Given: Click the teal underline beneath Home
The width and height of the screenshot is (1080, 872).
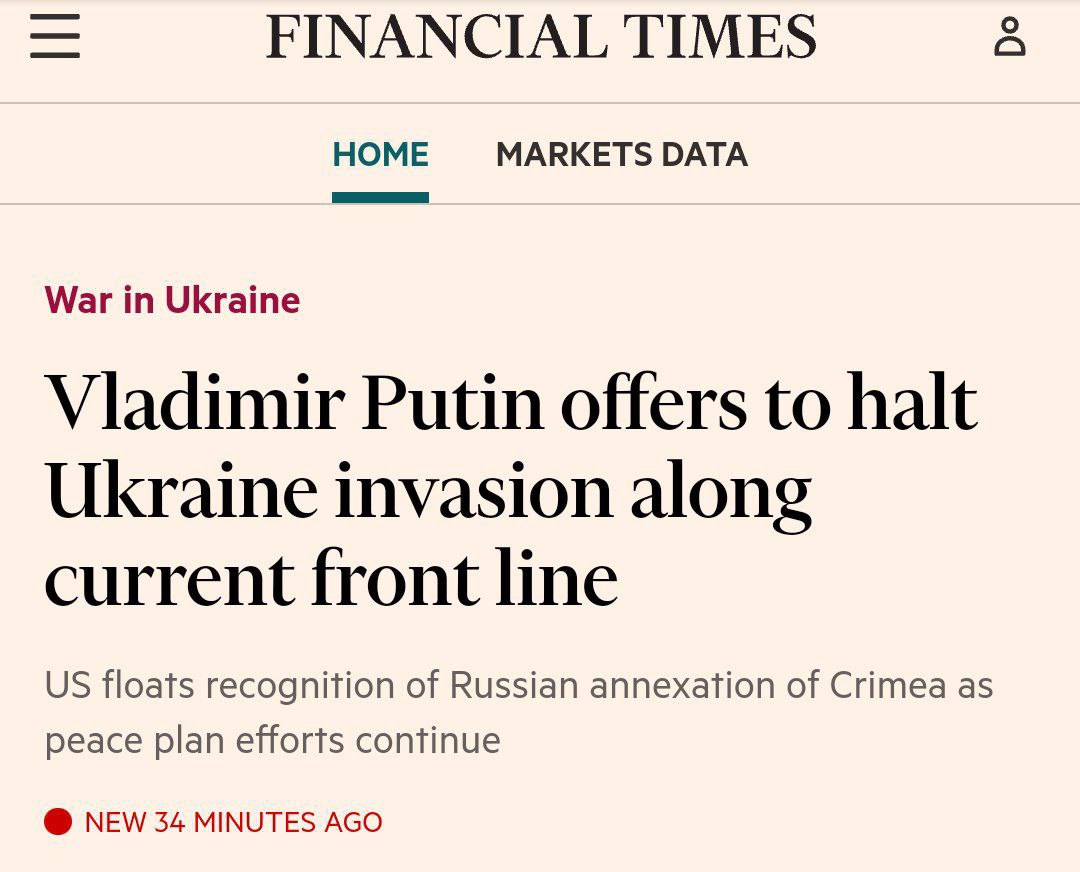Looking at the screenshot, I should [x=380, y=198].
